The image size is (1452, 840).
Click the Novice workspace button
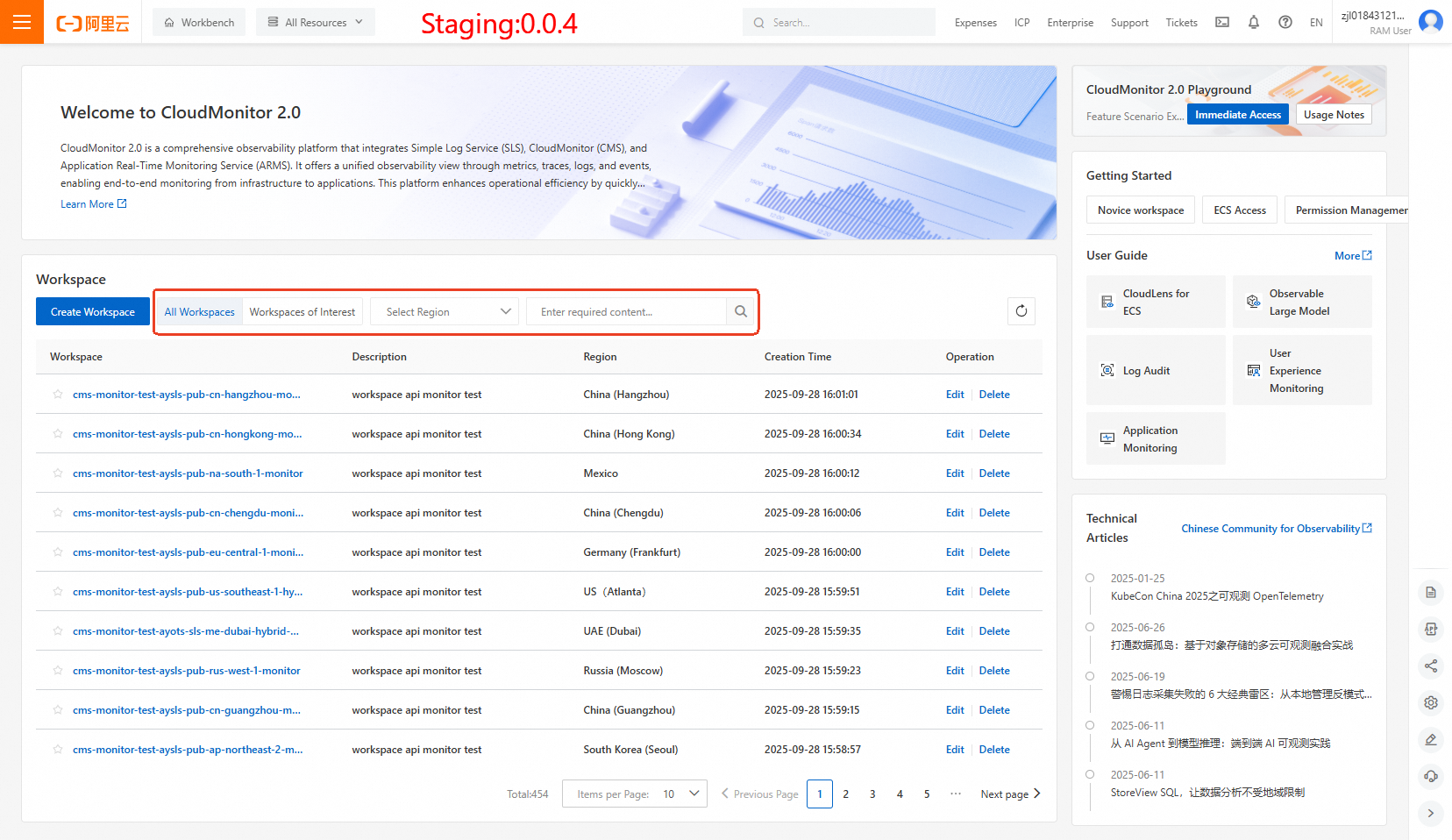coord(1141,210)
